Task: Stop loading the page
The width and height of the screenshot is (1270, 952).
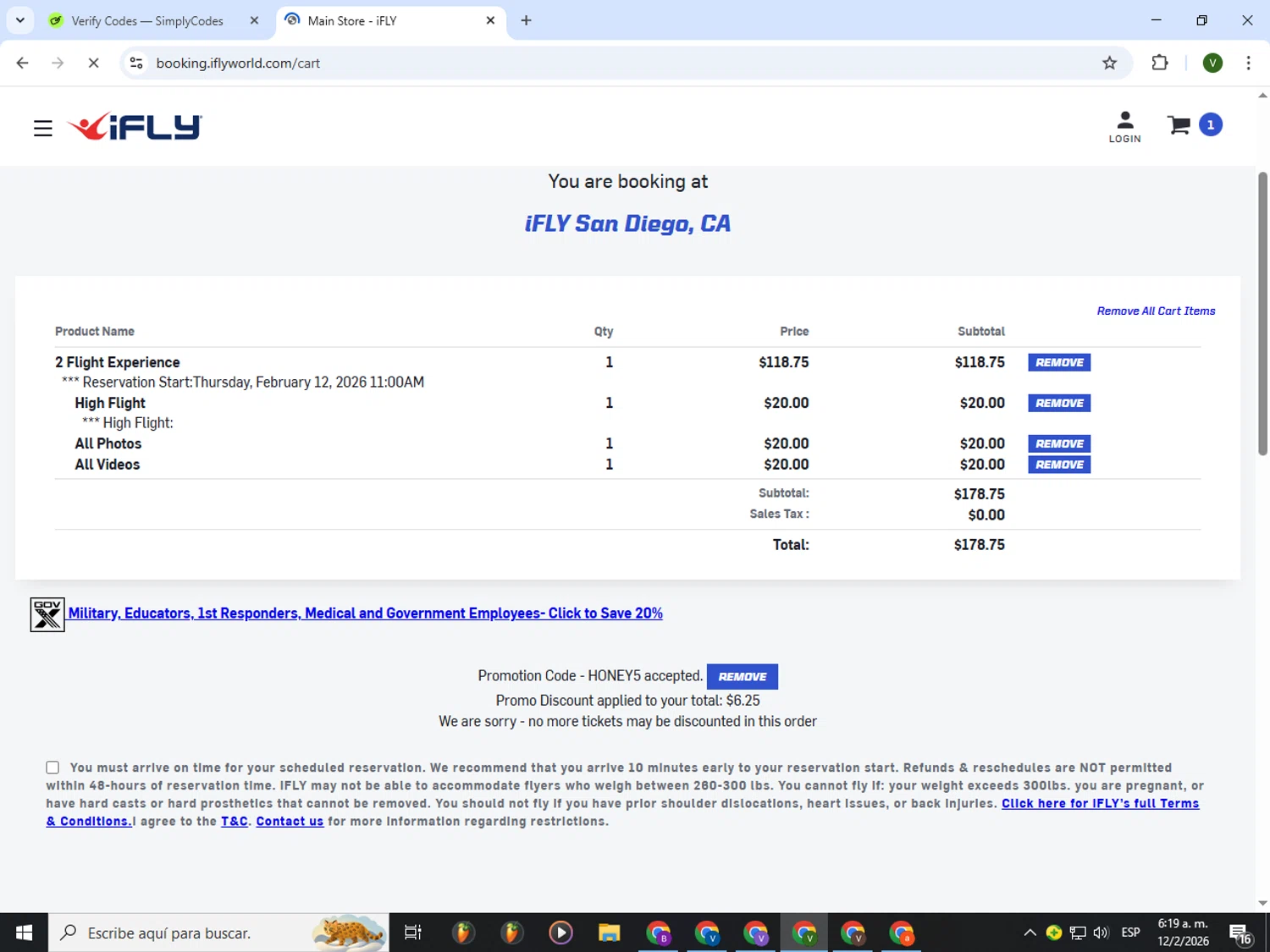Action: tap(93, 63)
